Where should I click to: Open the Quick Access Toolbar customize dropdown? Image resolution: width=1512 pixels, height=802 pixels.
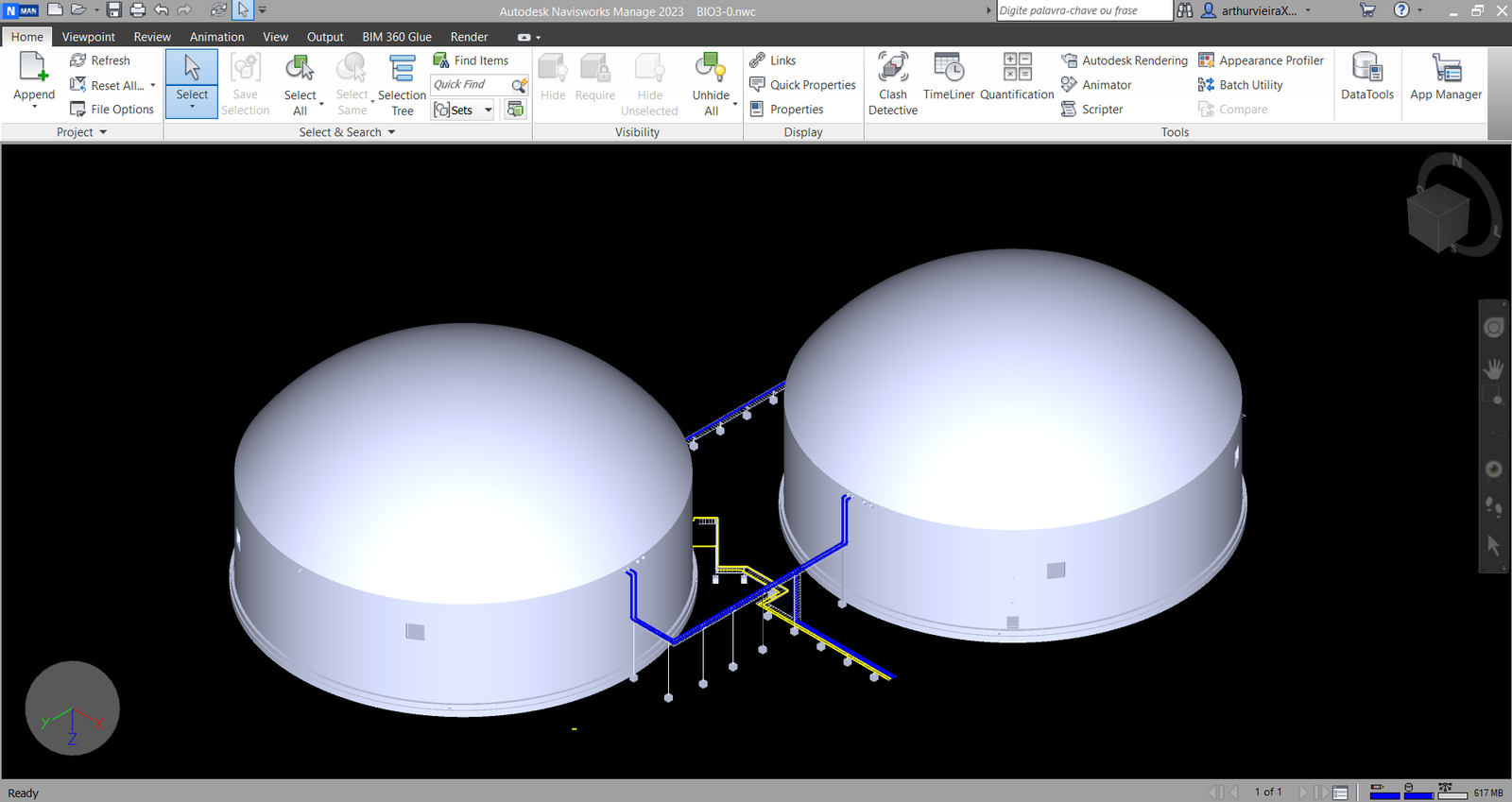tap(263, 10)
